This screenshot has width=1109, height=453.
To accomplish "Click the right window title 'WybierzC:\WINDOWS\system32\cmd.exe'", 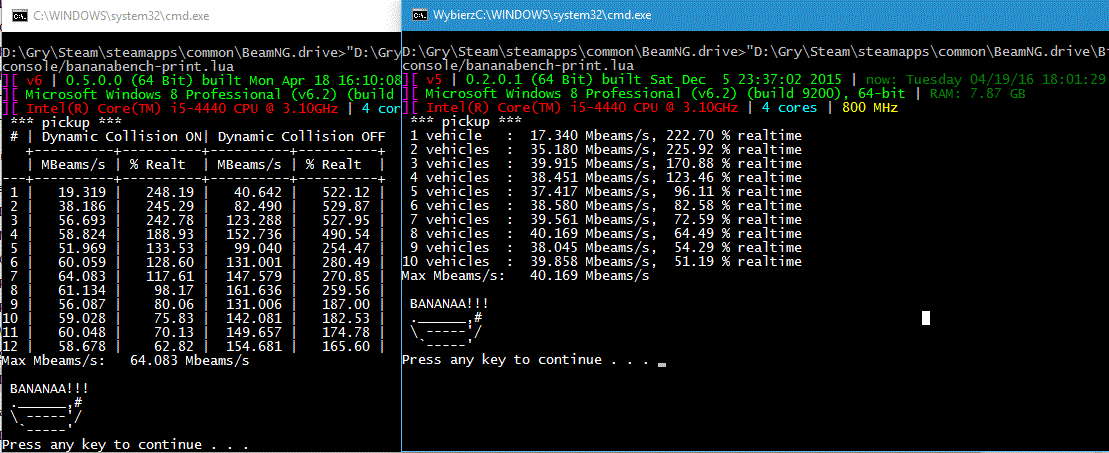I will coord(542,15).
